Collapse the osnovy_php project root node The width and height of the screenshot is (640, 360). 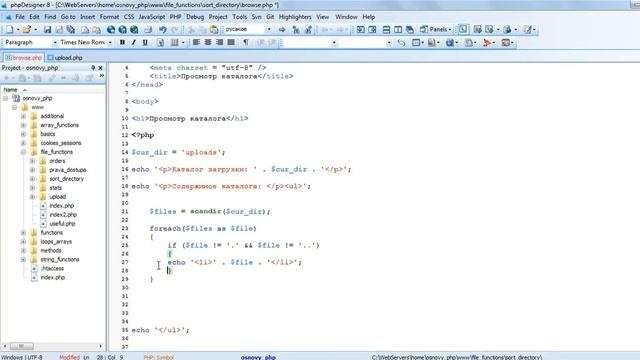[5, 98]
